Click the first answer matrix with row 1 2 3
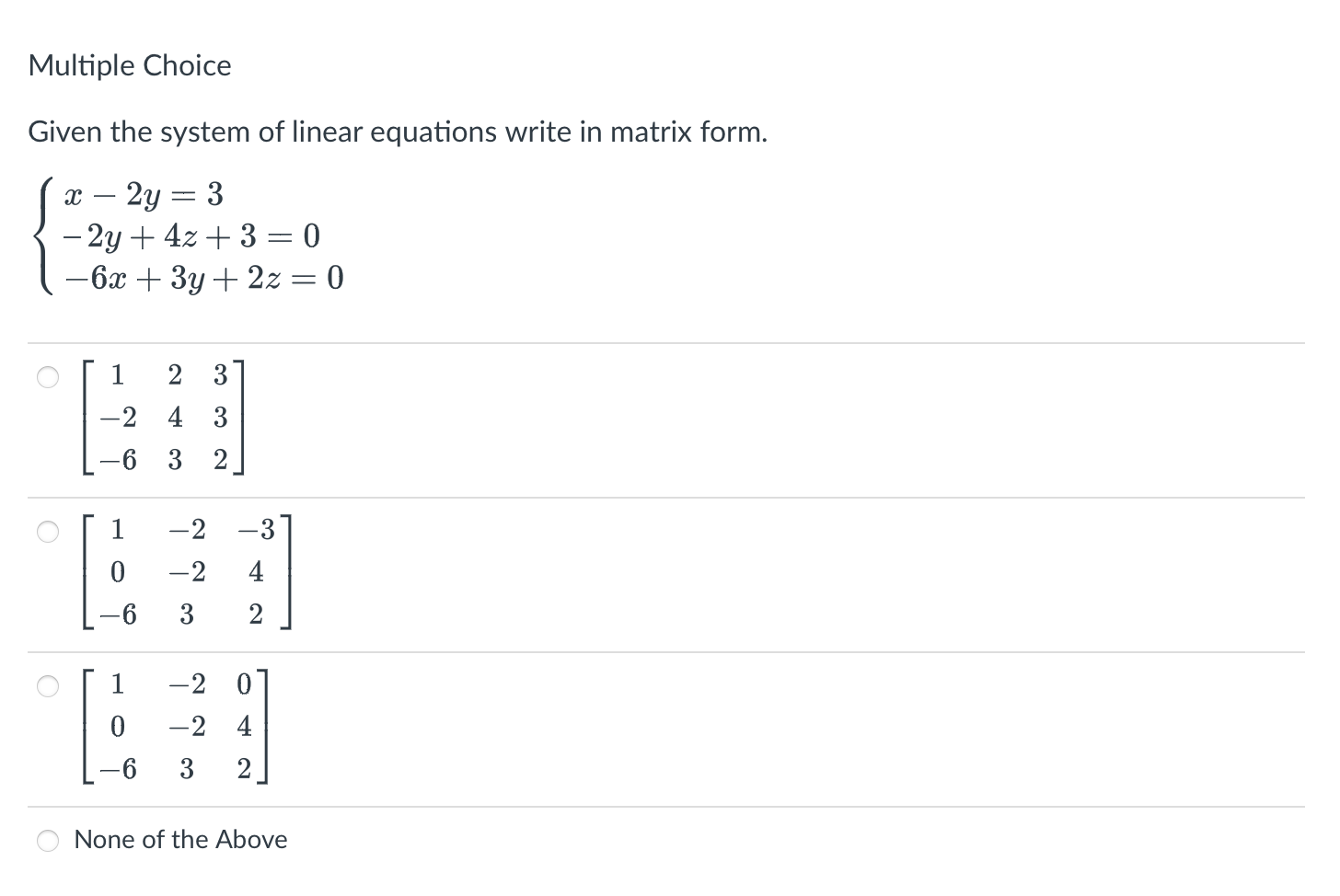 pyautogui.click(x=164, y=419)
